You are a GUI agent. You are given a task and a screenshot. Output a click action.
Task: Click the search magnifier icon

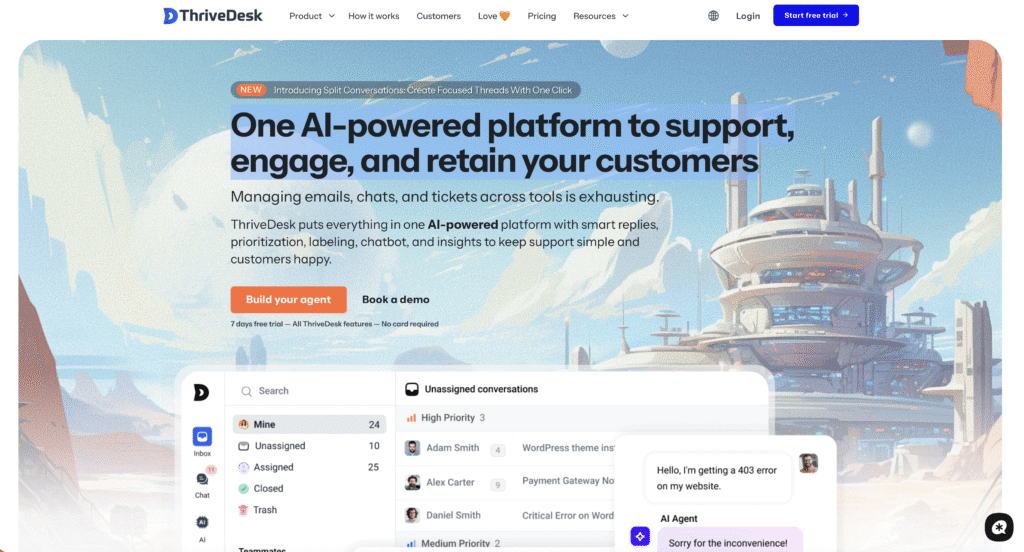[246, 391]
